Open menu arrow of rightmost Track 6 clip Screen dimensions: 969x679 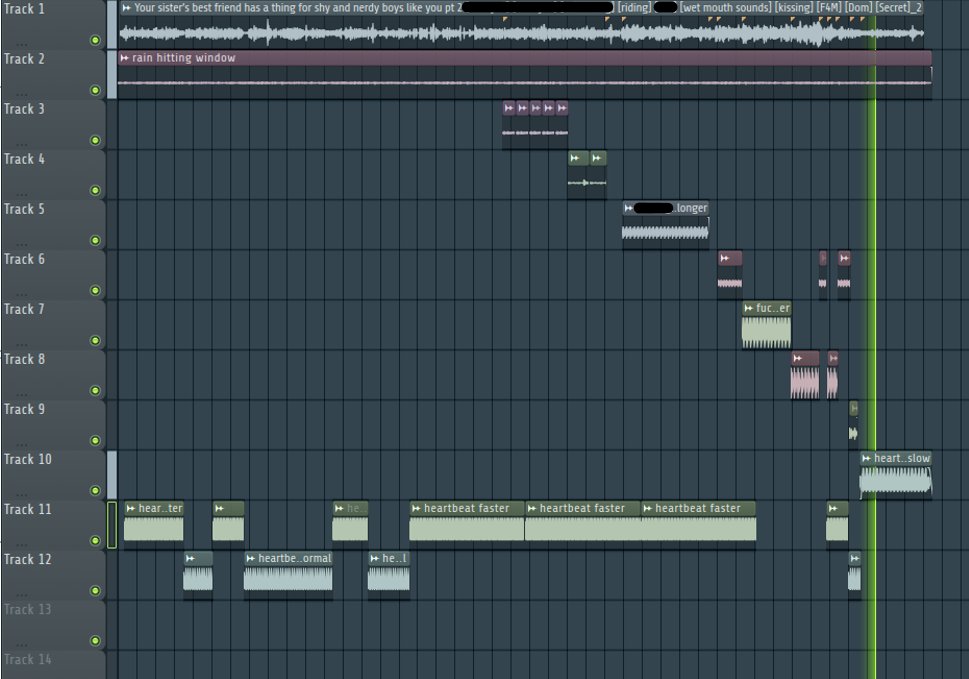(x=844, y=258)
